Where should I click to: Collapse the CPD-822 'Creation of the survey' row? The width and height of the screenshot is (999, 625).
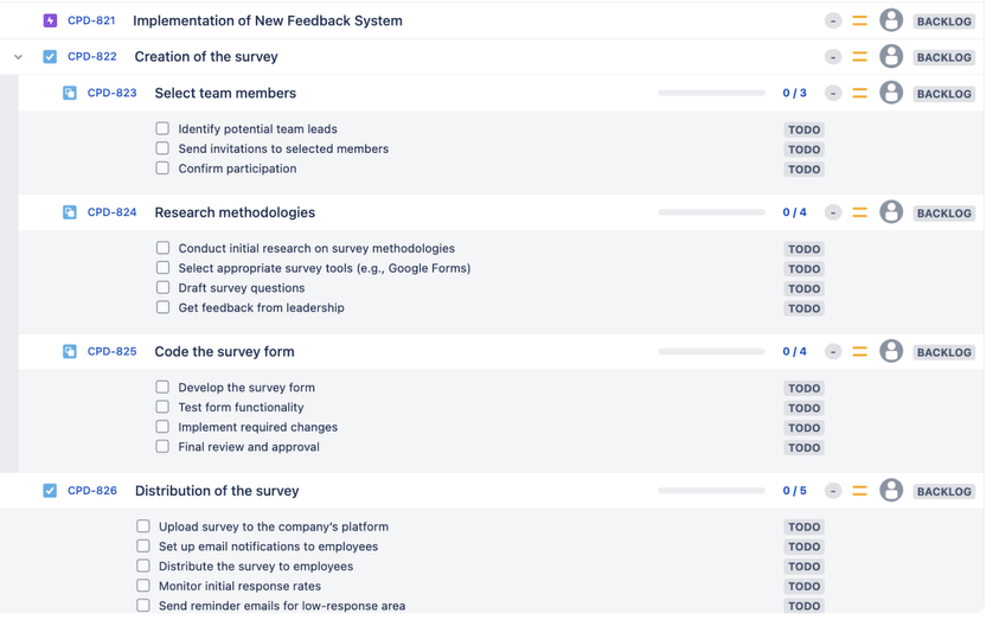pos(17,57)
